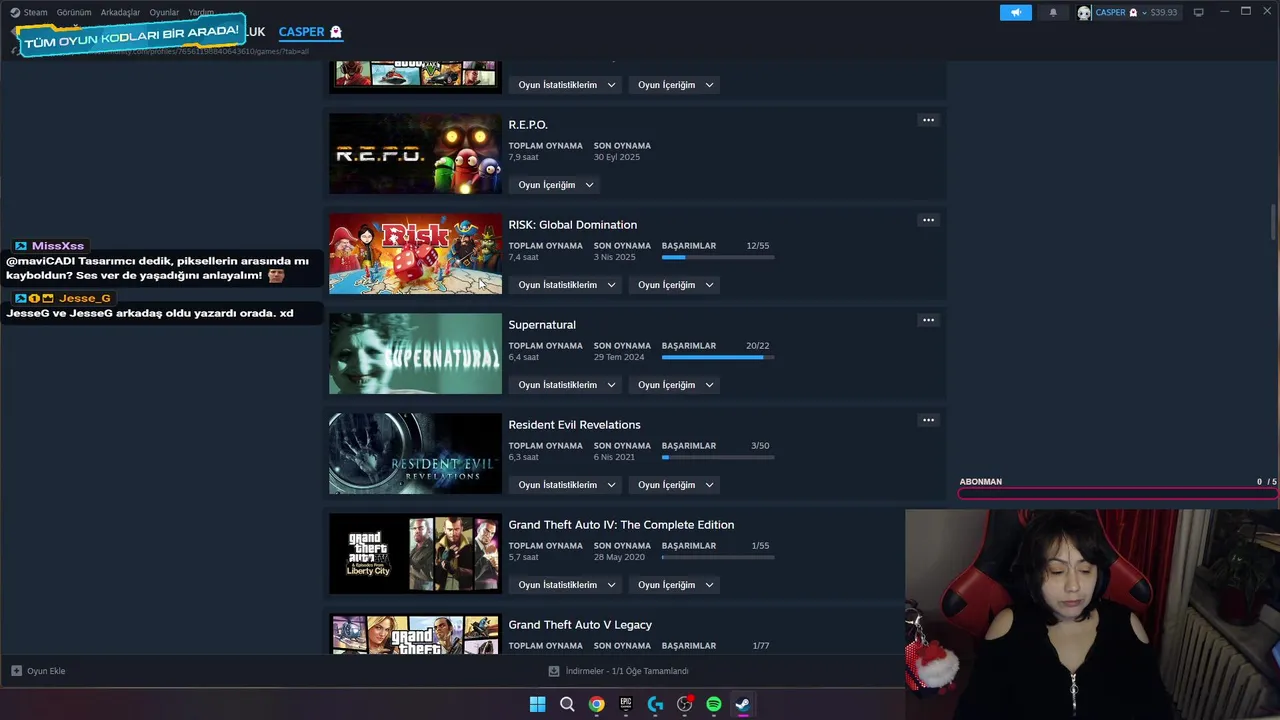
Task: Click the Steam logo in menu bar
Action: coord(15,13)
